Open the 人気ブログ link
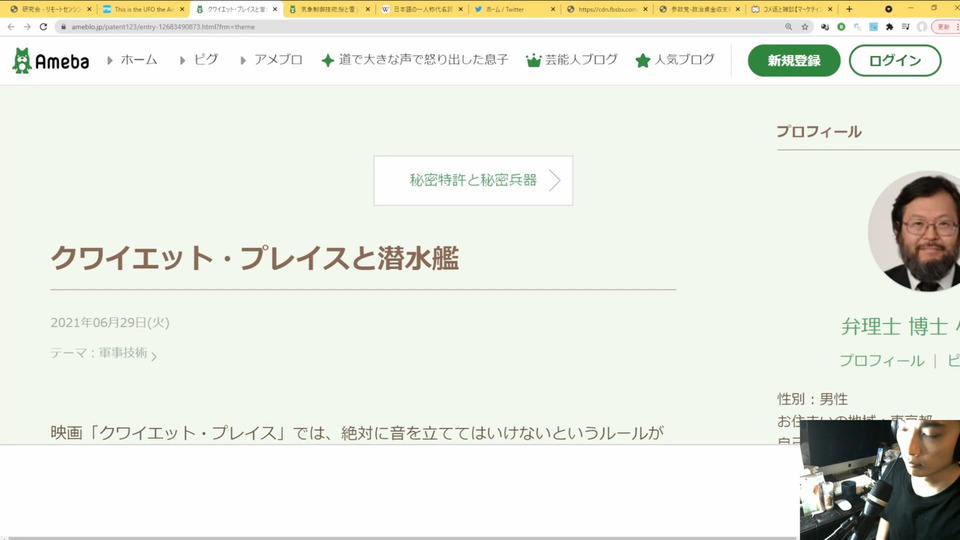This screenshot has height=540, width=960. (x=684, y=60)
